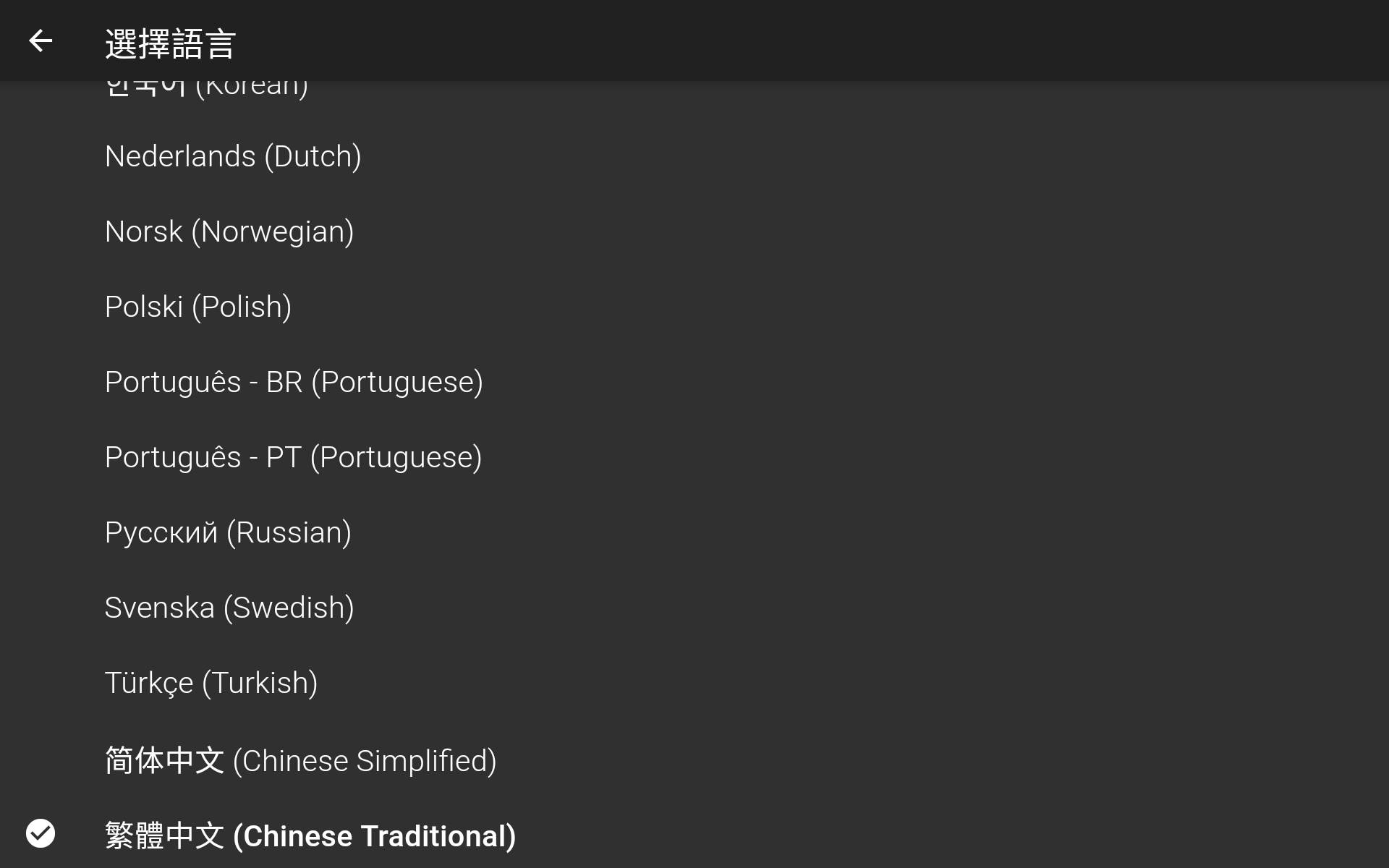This screenshot has height=868, width=1389.
Task: Select Português - BR (Portuguese)
Action: [694, 382]
